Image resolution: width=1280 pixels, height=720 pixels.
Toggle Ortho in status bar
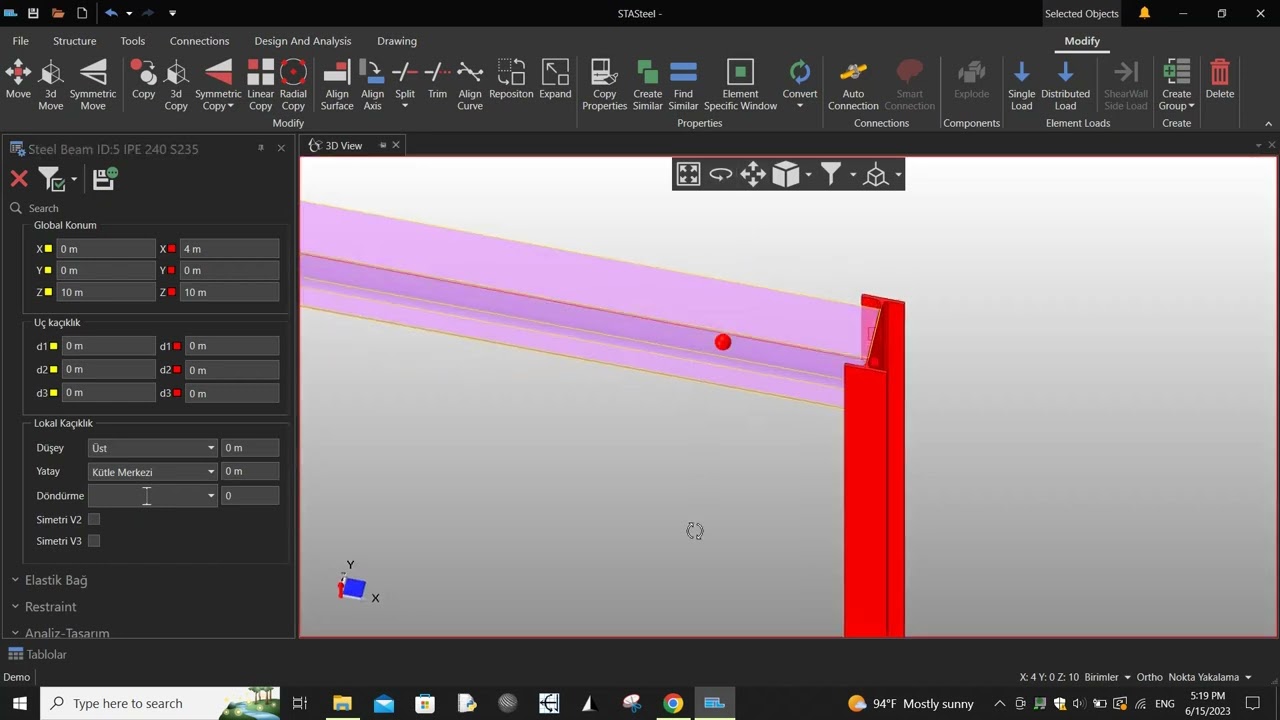1150,677
